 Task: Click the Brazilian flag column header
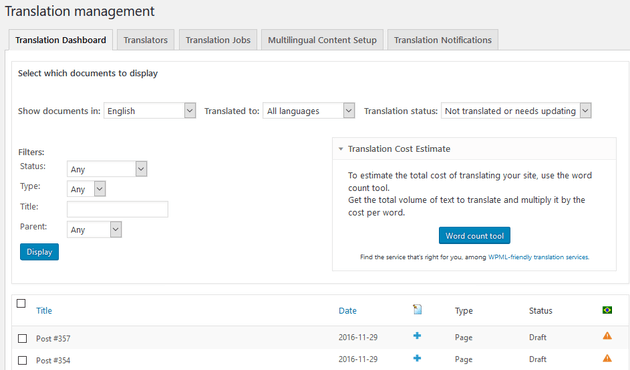607,310
